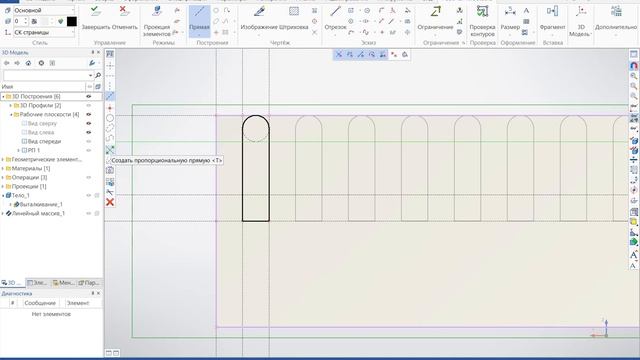Image resolution: width=640 pixels, height=360 pixels.
Task: Click the Отменить (cancel) red X icon
Action: pyautogui.click(x=124, y=11)
